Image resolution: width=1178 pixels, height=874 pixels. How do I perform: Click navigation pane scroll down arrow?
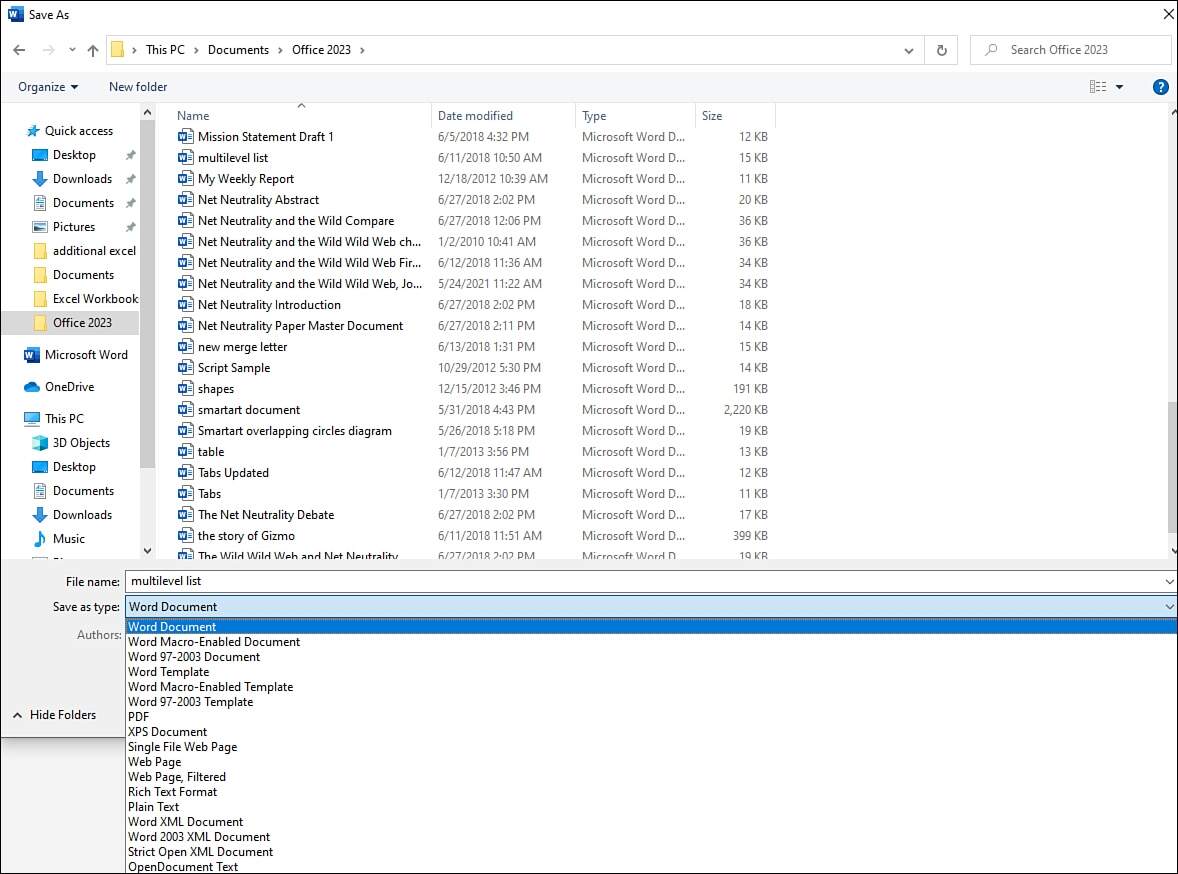click(147, 551)
